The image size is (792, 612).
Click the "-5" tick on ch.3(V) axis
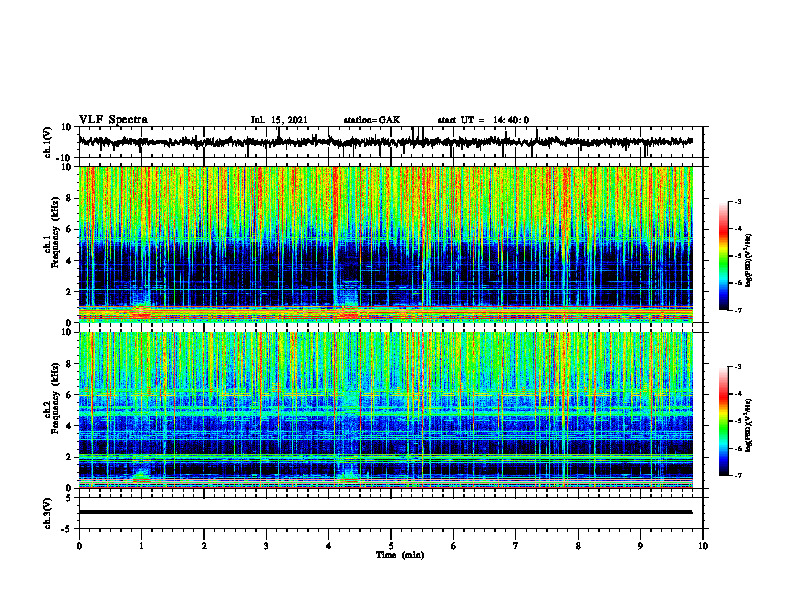(68, 528)
